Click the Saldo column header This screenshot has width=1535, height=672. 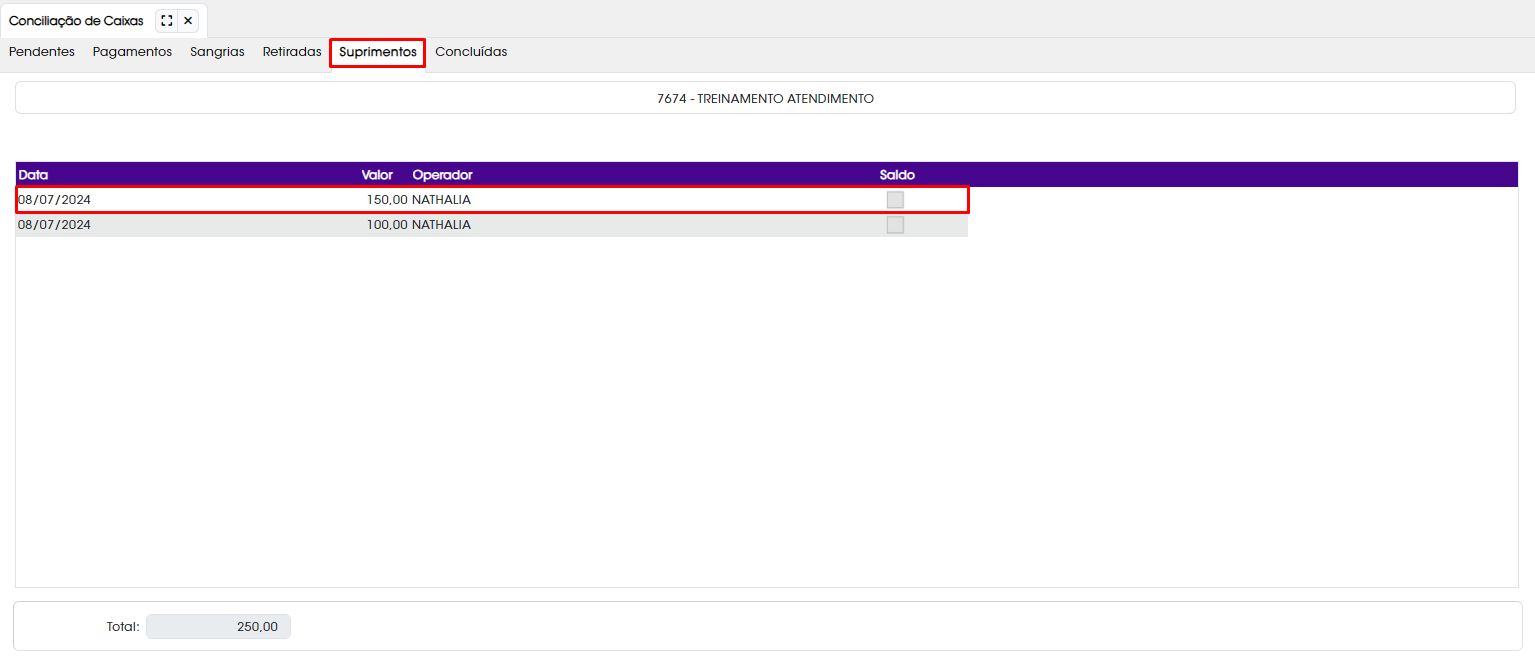coord(897,175)
